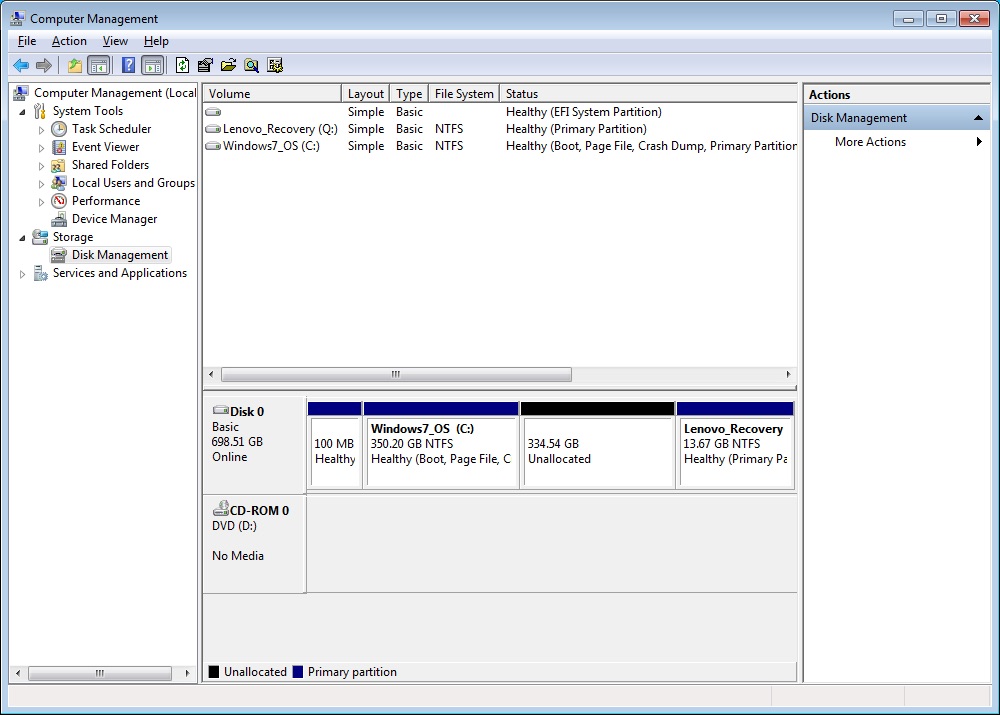This screenshot has height=715, width=1000.
Task: Open the Action menu
Action: click(69, 41)
